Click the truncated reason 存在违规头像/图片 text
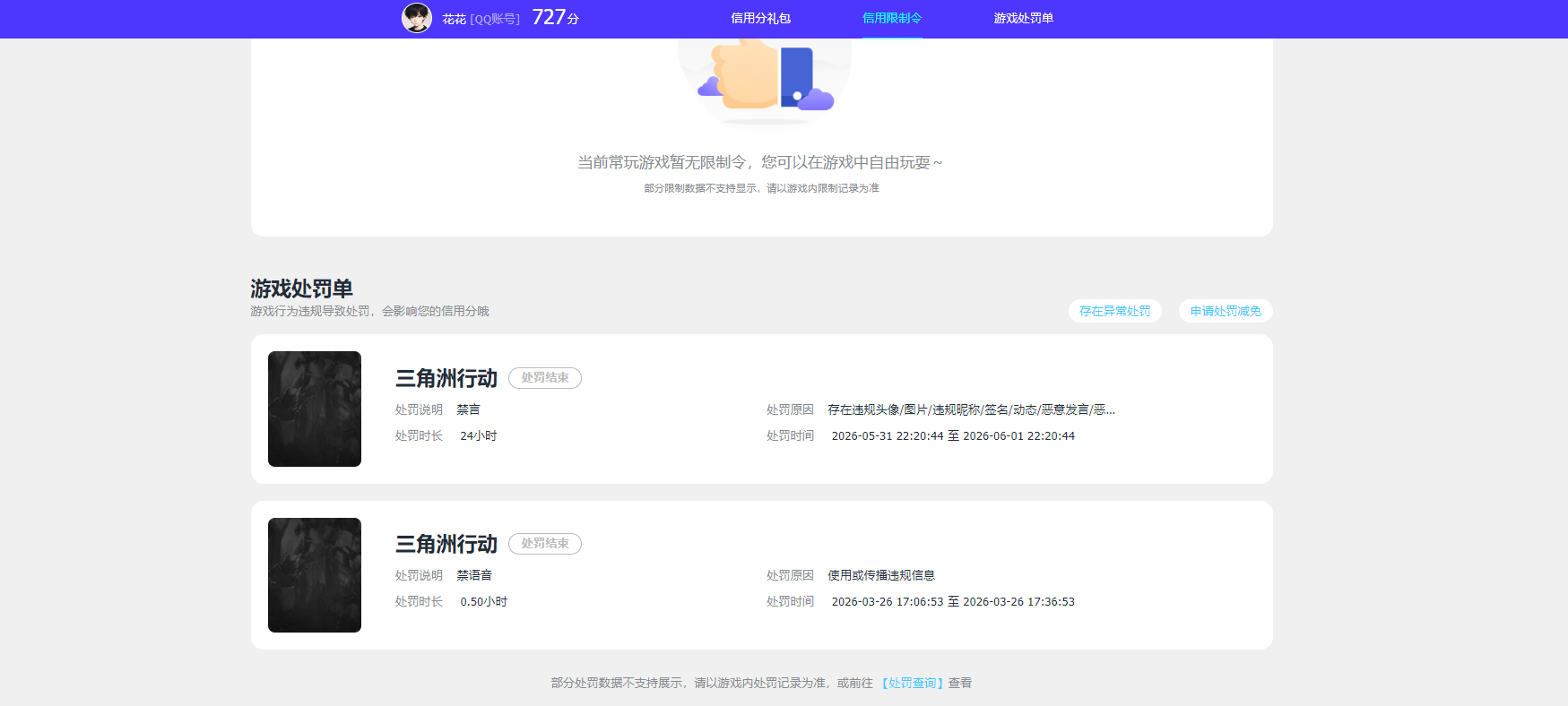Image resolution: width=1568 pixels, height=706 pixels. 972,409
